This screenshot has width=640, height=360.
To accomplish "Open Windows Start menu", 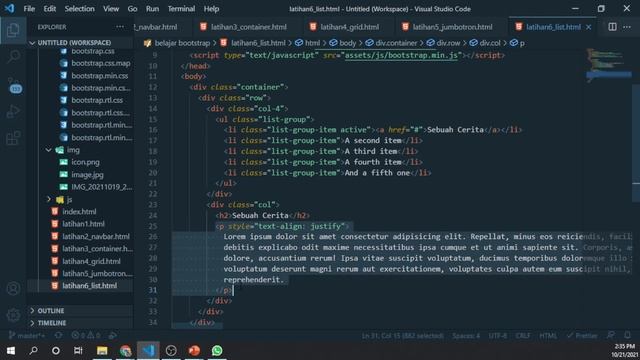I will click(11, 351).
